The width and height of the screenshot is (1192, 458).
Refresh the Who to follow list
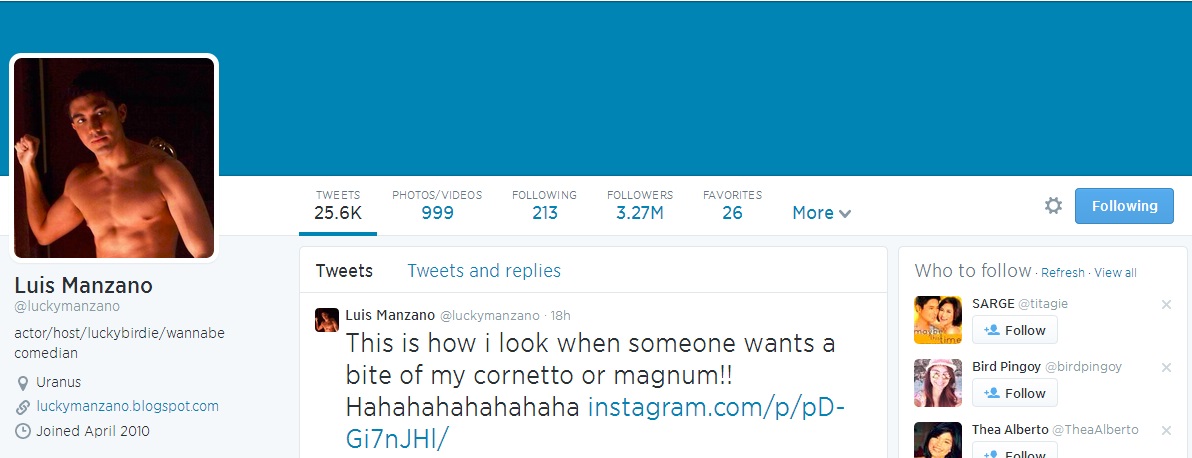click(x=1063, y=273)
